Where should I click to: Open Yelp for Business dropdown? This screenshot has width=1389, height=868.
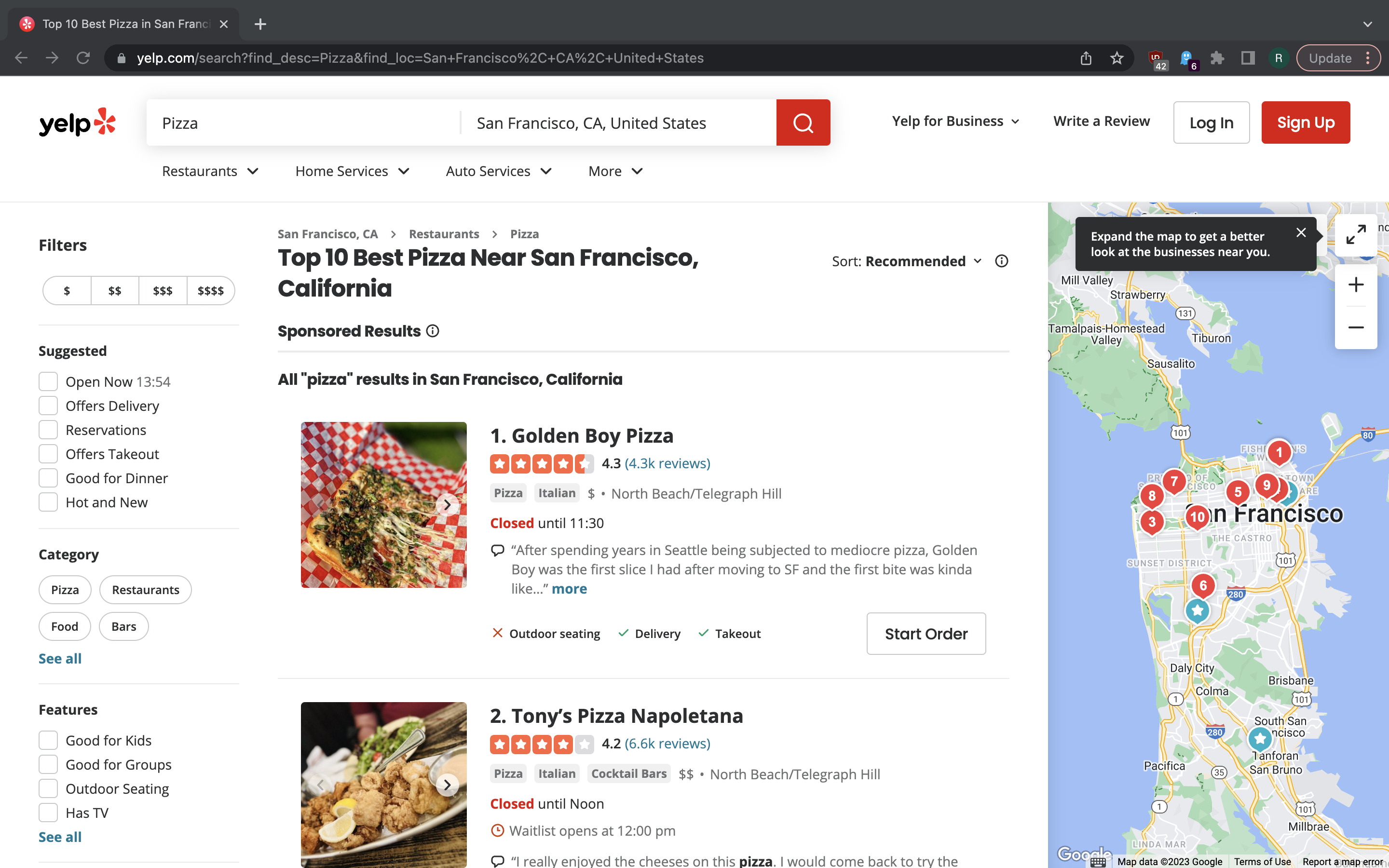pos(955,121)
